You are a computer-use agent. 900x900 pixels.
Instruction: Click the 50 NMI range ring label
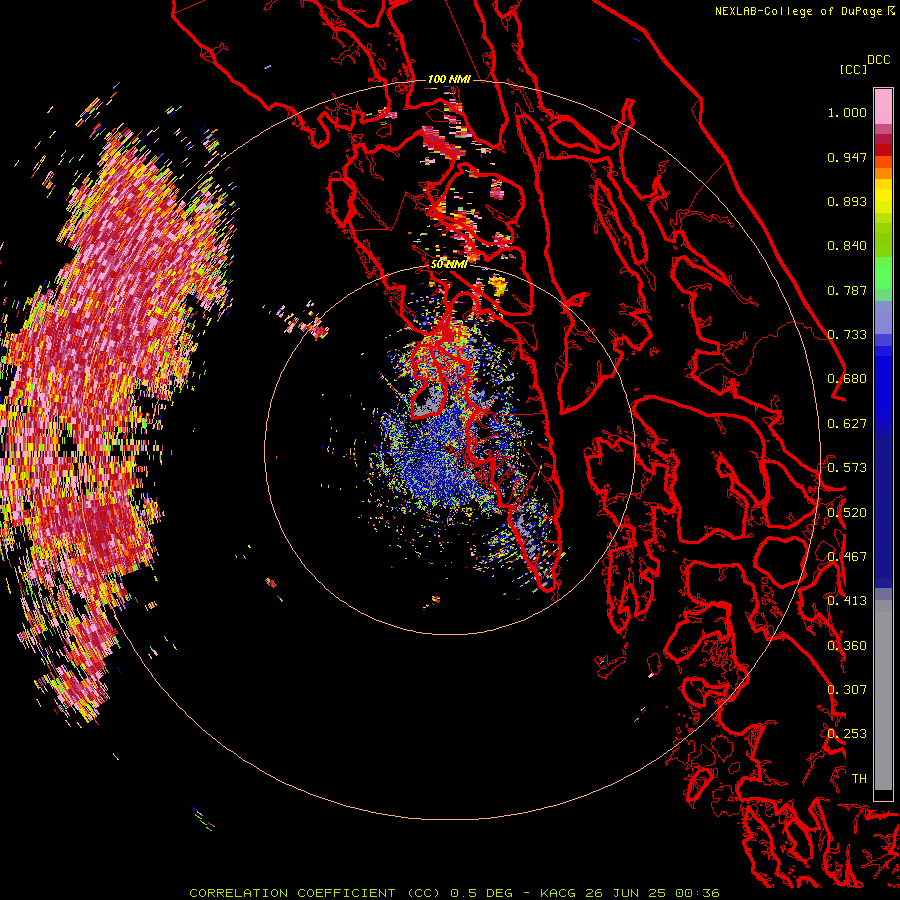[x=448, y=264]
